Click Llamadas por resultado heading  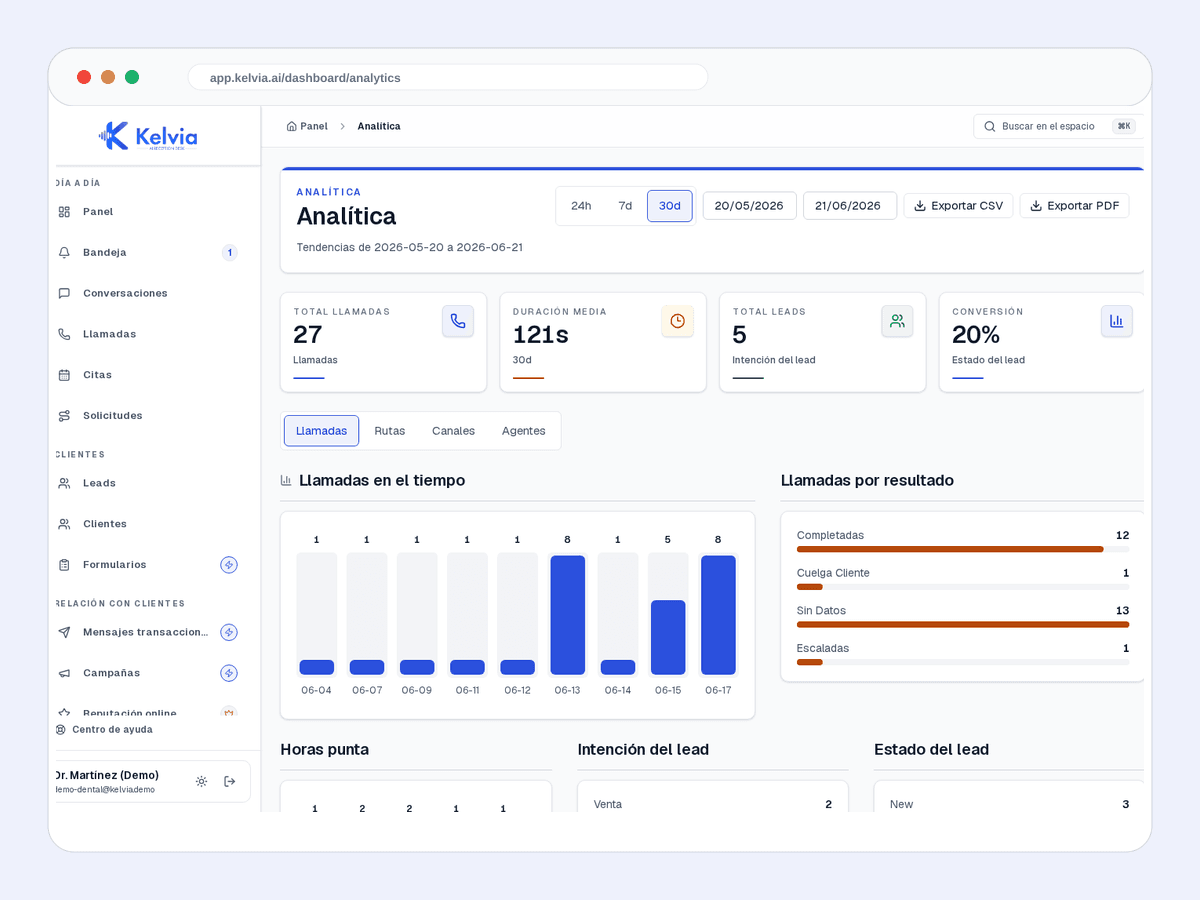click(x=867, y=480)
